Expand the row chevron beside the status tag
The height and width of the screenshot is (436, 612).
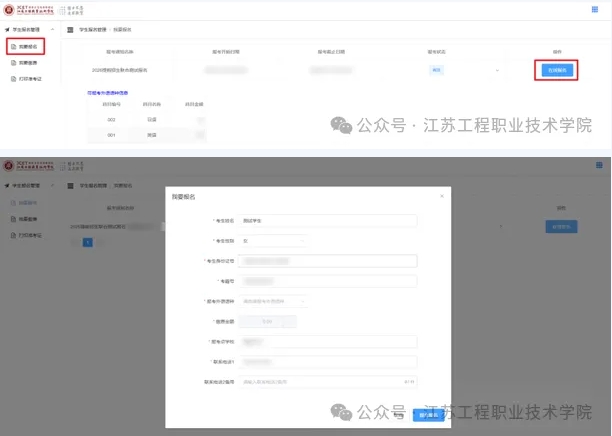coord(497,70)
